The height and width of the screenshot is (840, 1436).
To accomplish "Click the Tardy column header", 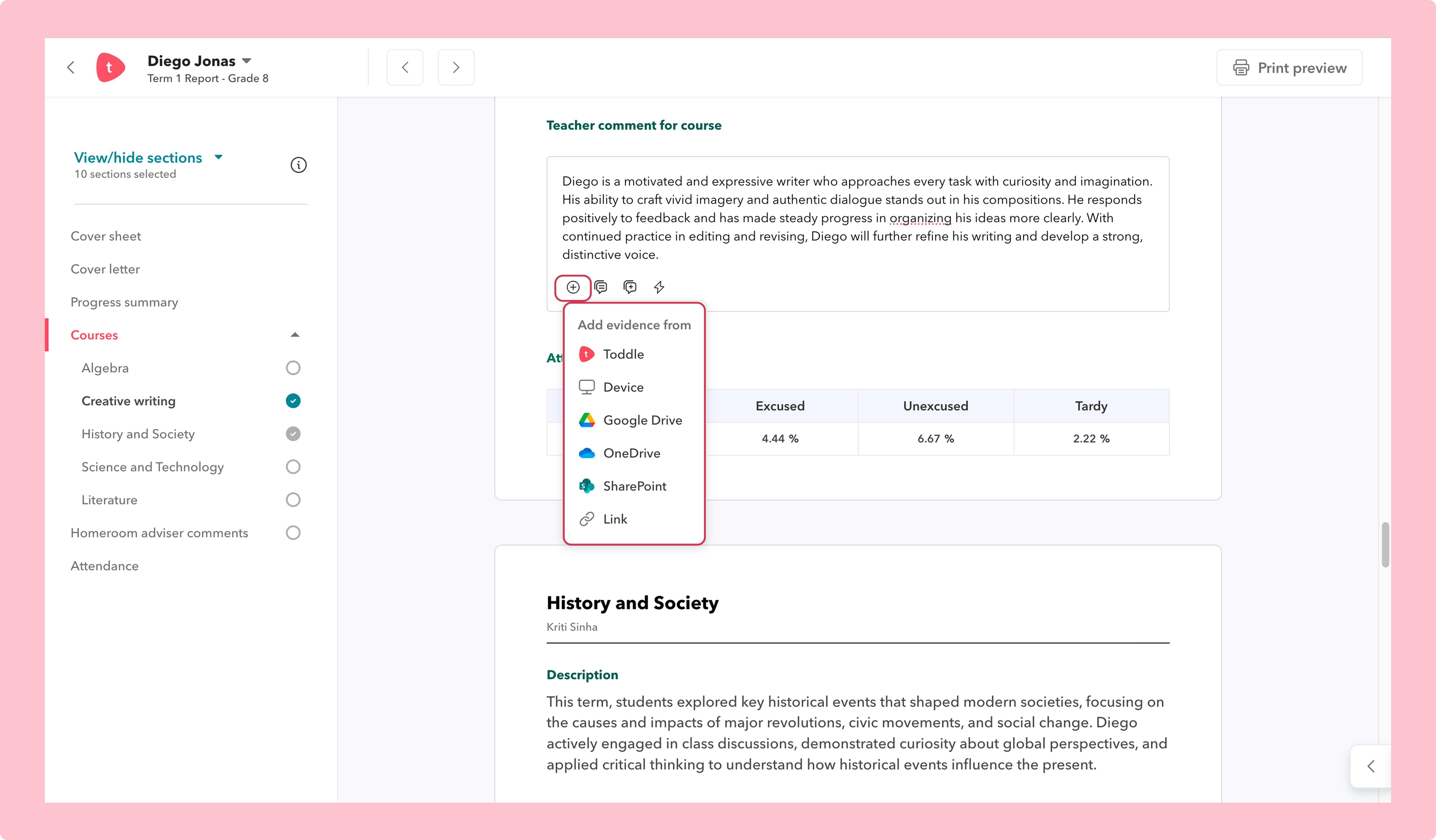I will [1091, 406].
